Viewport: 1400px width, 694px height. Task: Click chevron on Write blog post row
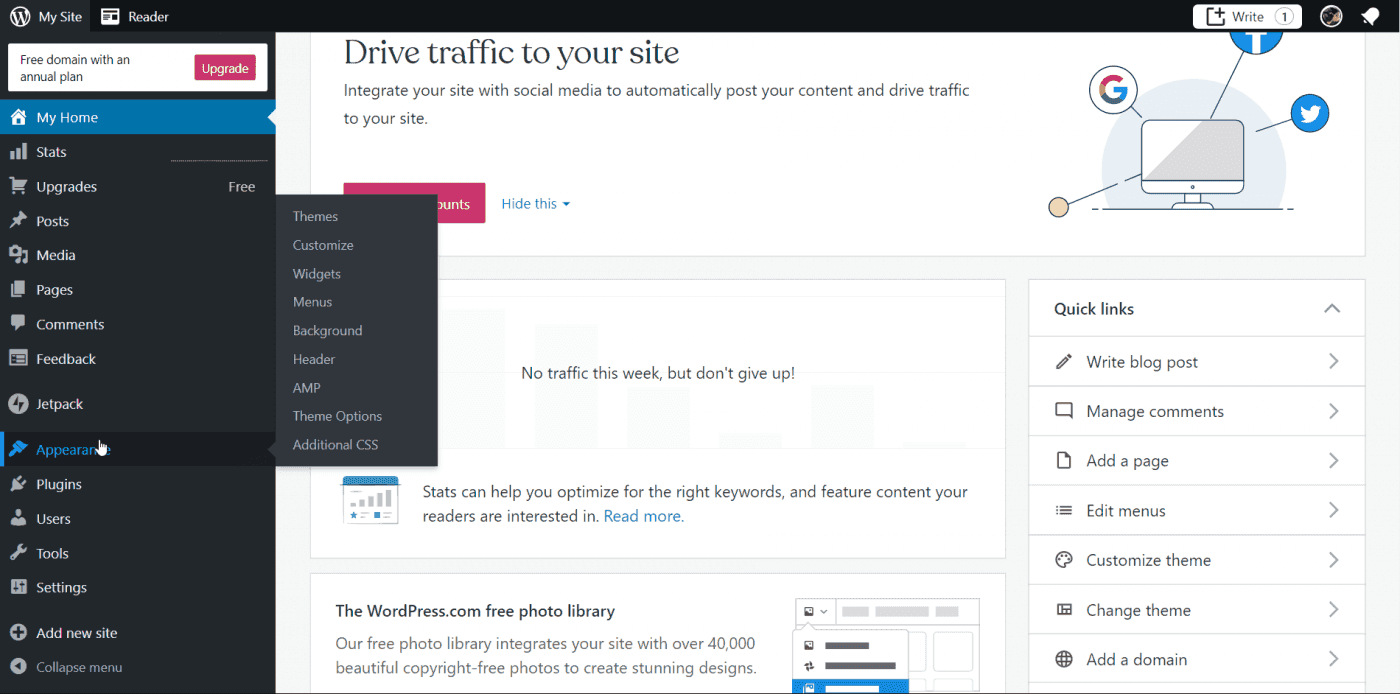pos(1333,362)
